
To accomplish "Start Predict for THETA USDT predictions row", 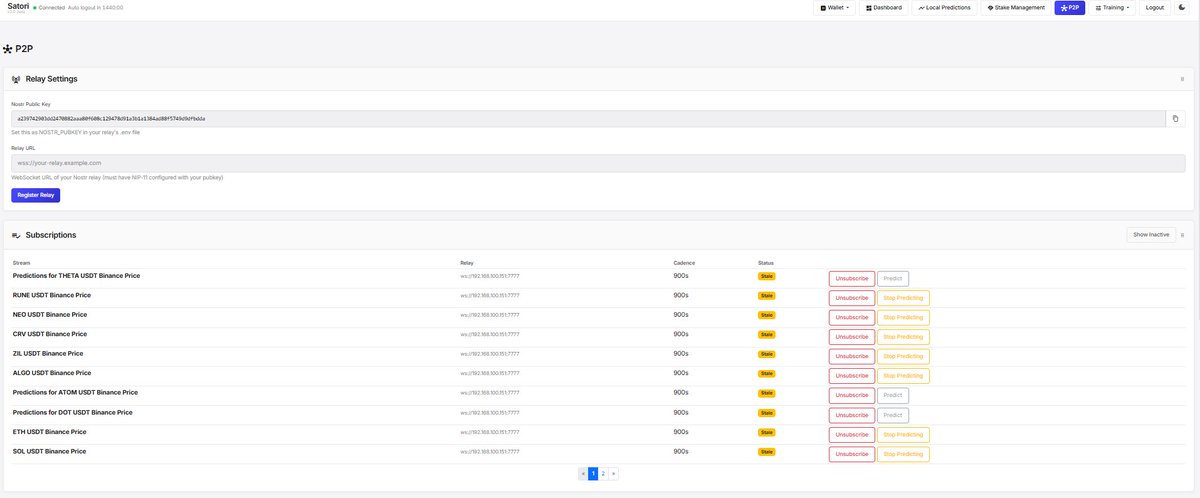I will [x=893, y=279].
